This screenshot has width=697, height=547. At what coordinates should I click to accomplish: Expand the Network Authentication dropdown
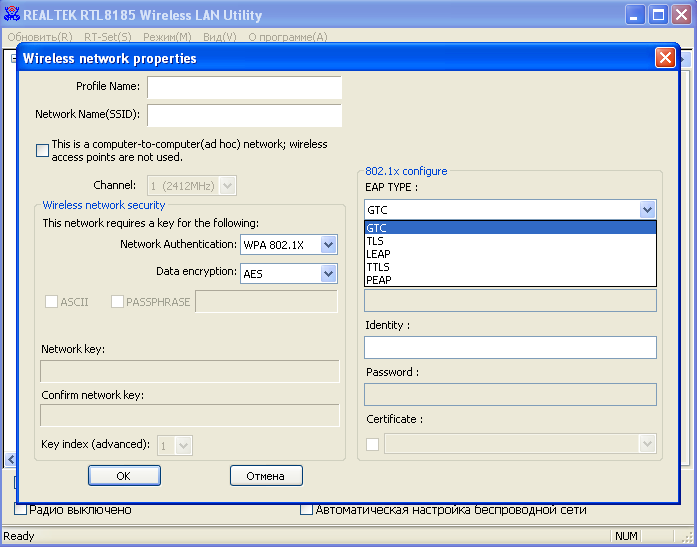point(328,244)
